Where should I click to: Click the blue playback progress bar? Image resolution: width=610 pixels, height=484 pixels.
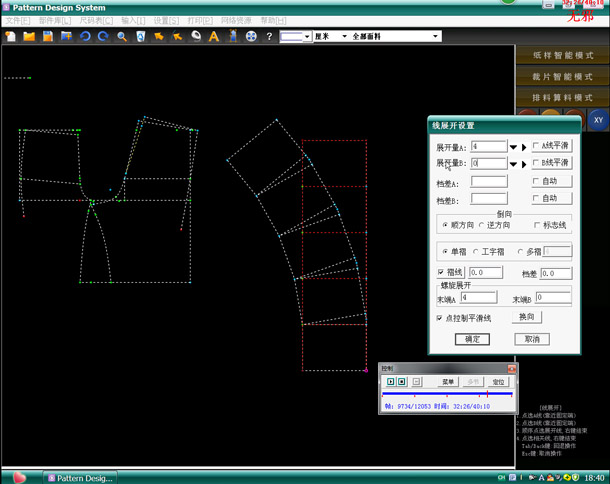[447, 394]
